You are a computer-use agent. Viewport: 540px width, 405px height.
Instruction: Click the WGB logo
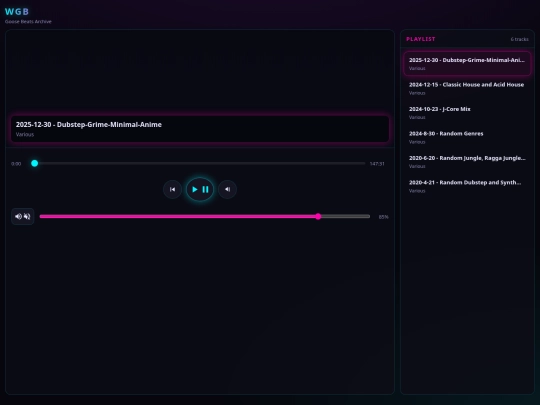click(x=17, y=12)
